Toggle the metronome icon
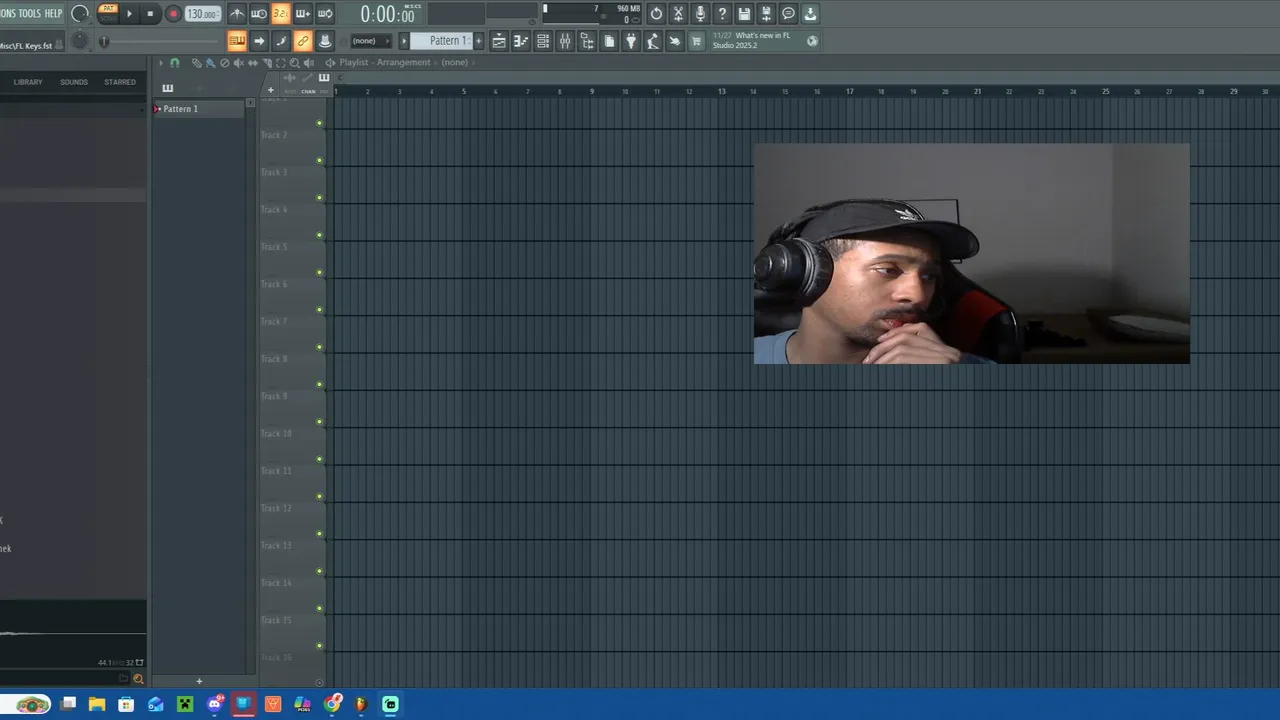 pos(237,13)
